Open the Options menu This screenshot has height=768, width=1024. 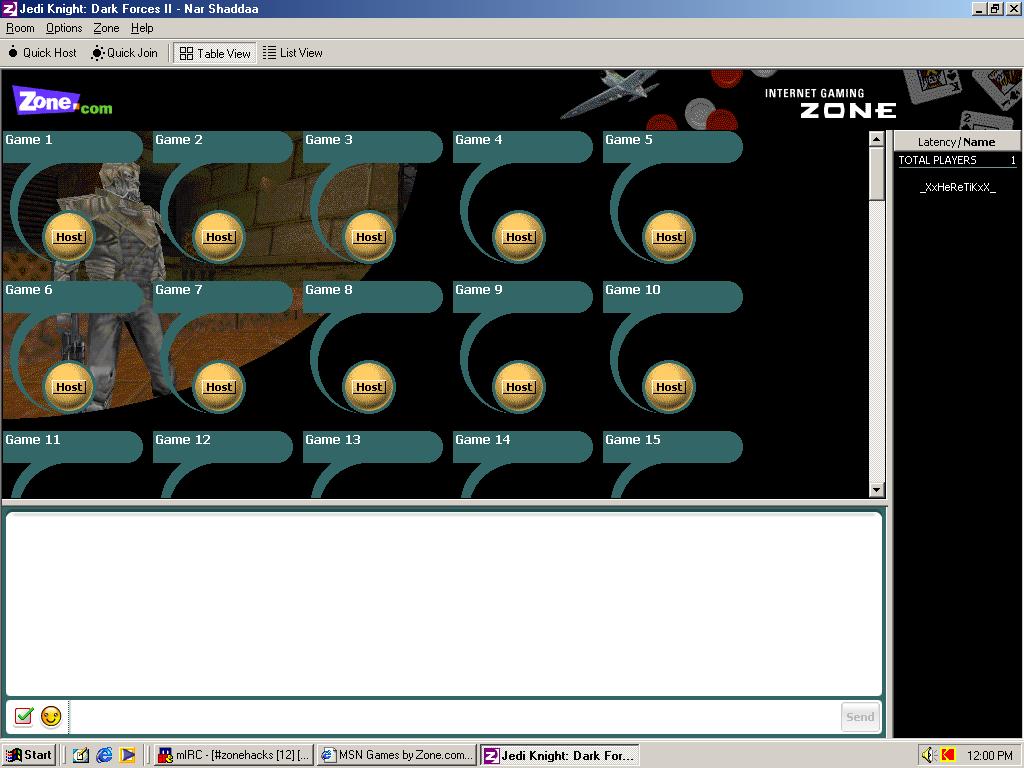(x=64, y=28)
